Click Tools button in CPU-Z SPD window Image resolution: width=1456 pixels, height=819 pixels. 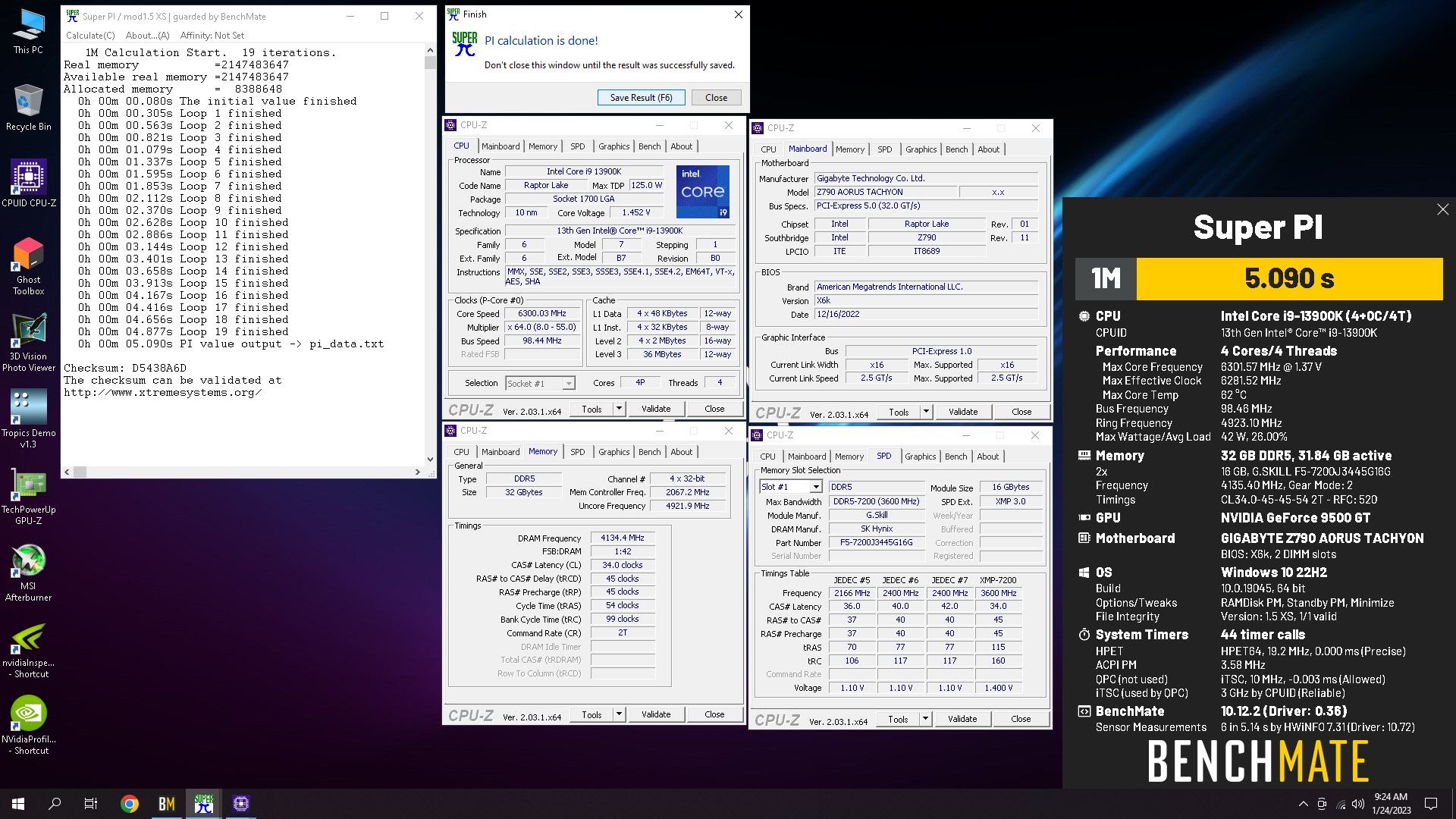(x=898, y=719)
